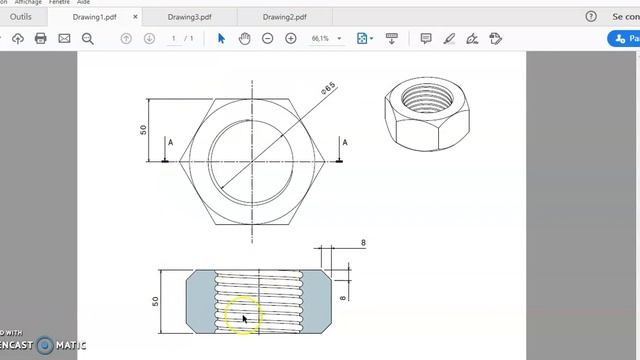Click the Se connecter link
The height and width of the screenshot is (360, 640).
[x=626, y=17]
